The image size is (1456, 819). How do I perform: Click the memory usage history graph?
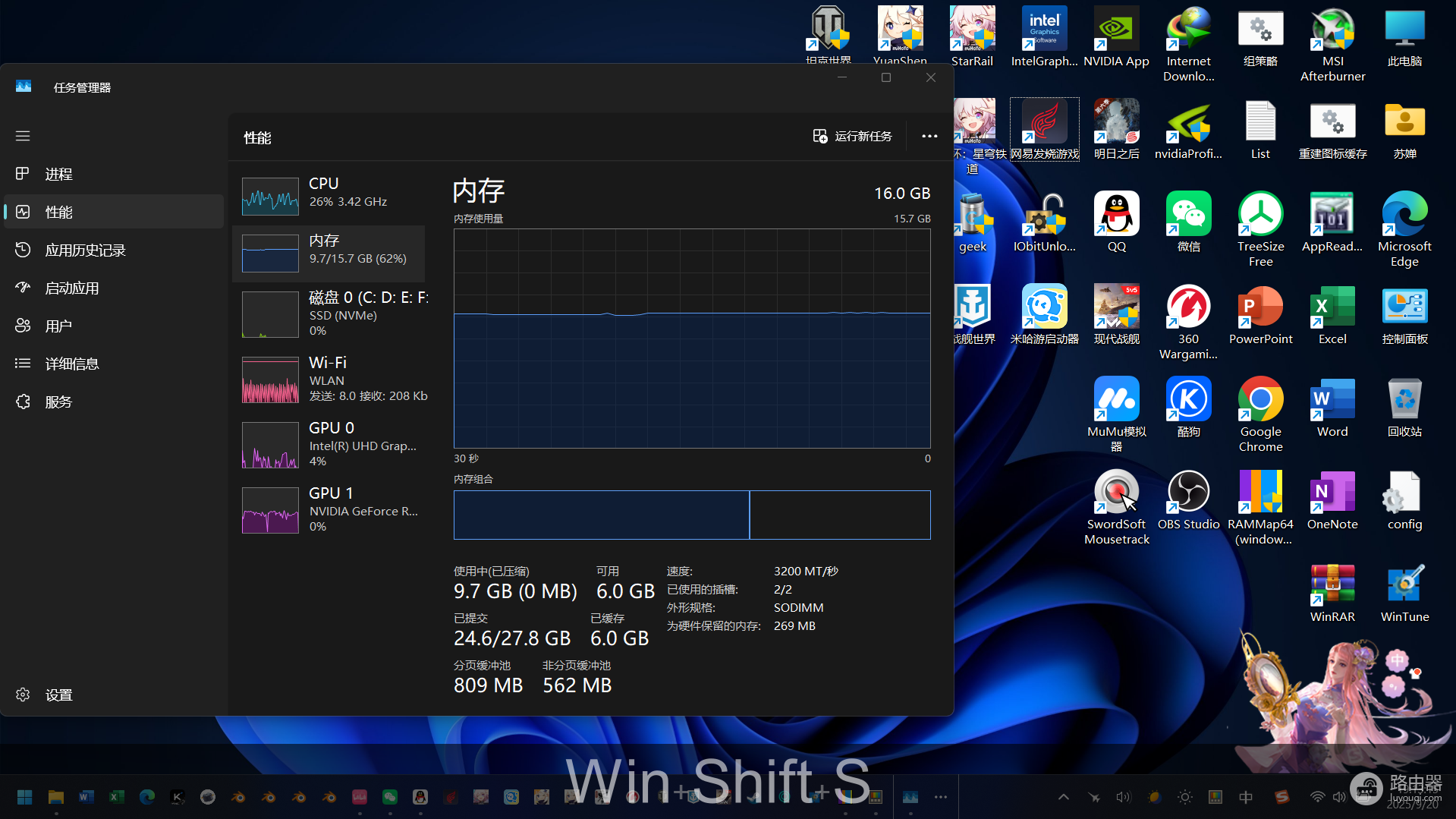692,339
